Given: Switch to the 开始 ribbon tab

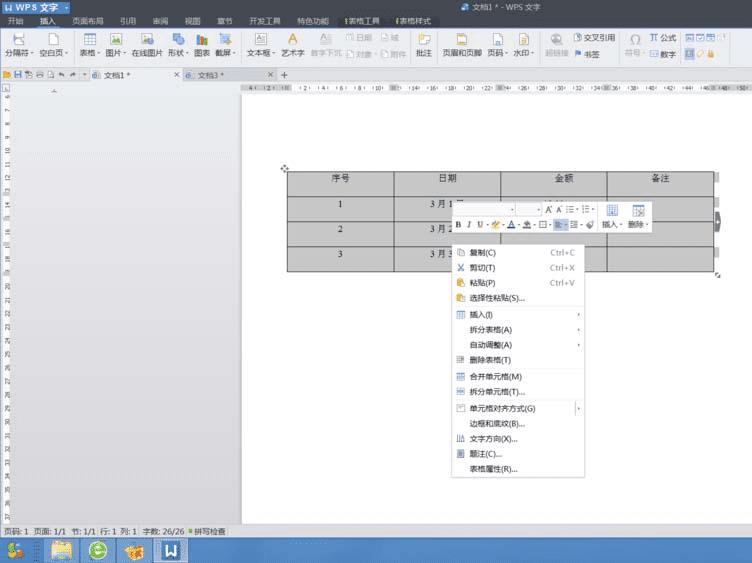Looking at the screenshot, I should tap(15, 21).
